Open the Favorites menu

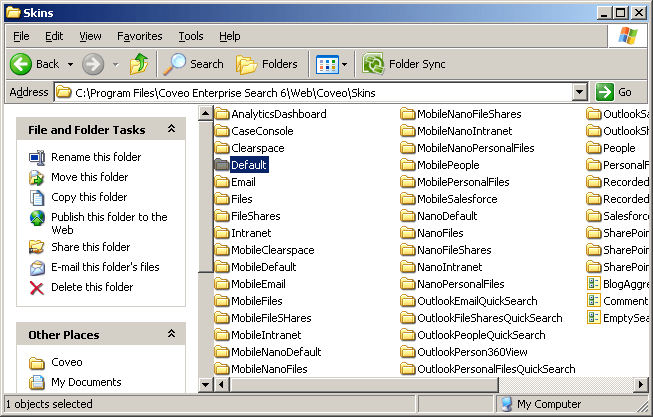(140, 36)
